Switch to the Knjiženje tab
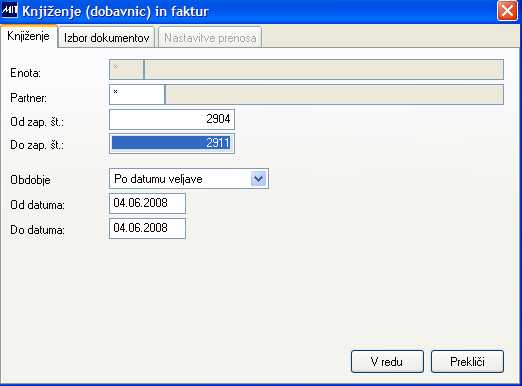Screen dimensions: 522x386 tap(29, 36)
